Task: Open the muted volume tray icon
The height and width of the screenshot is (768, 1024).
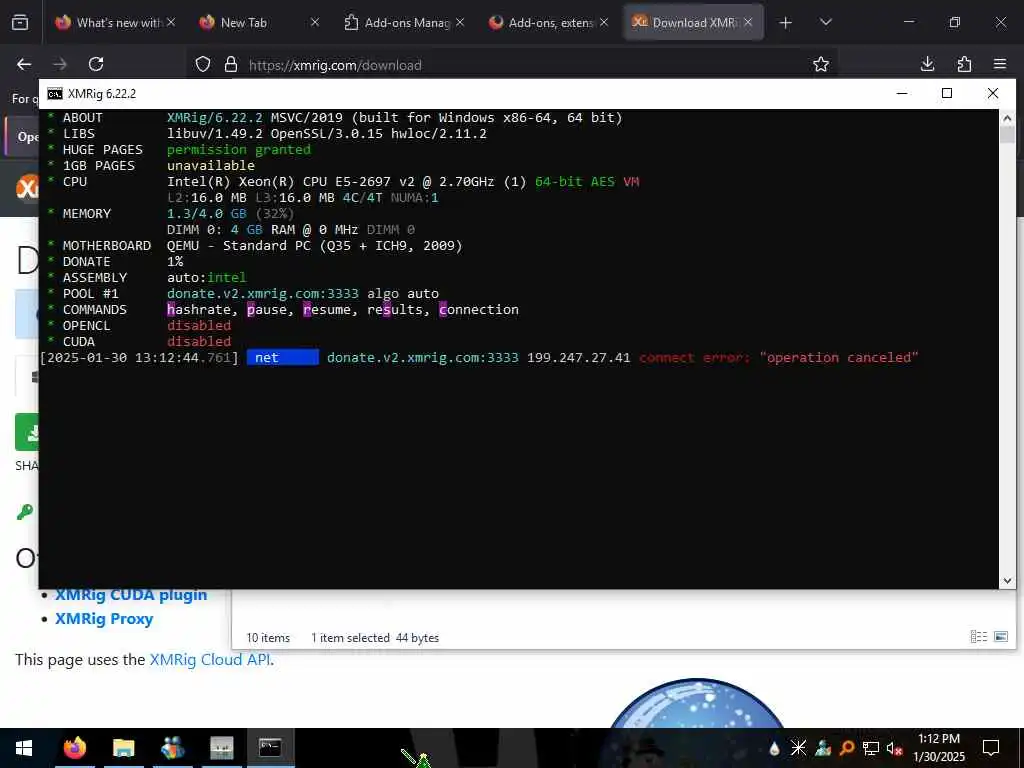Action: tap(894, 748)
